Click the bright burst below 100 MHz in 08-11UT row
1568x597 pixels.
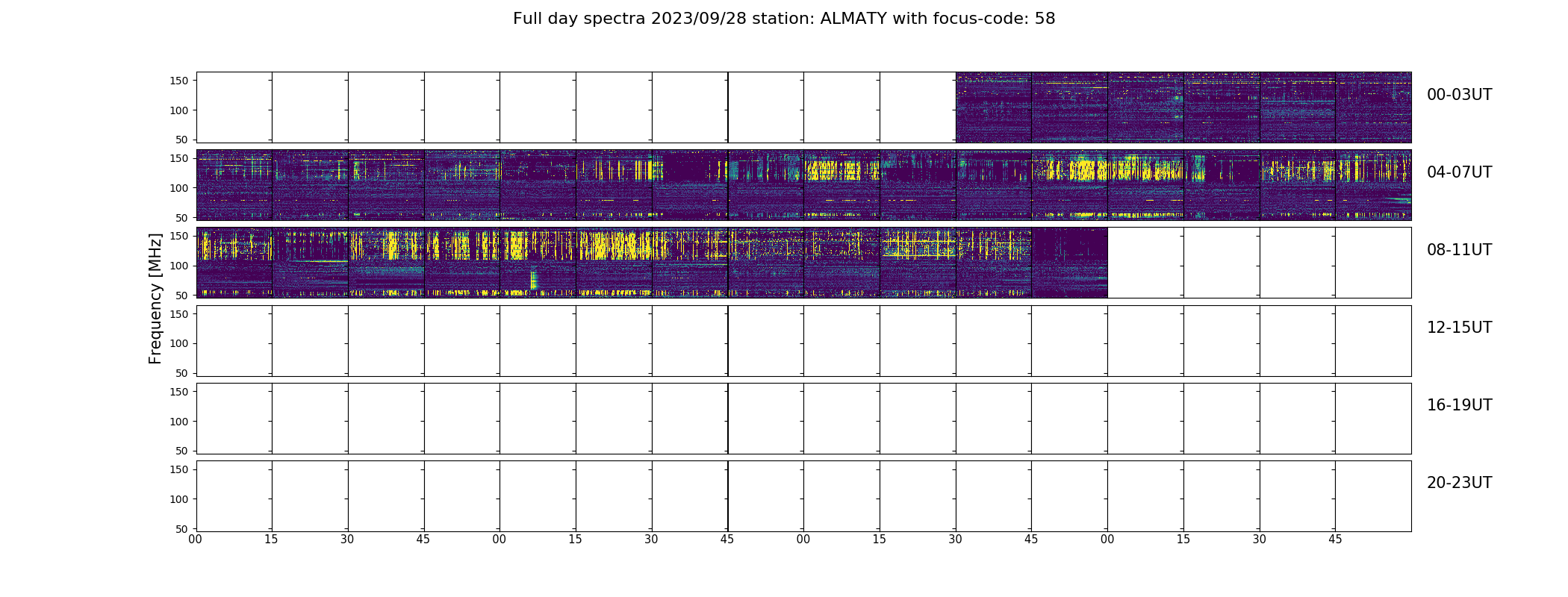pyautogui.click(x=533, y=280)
